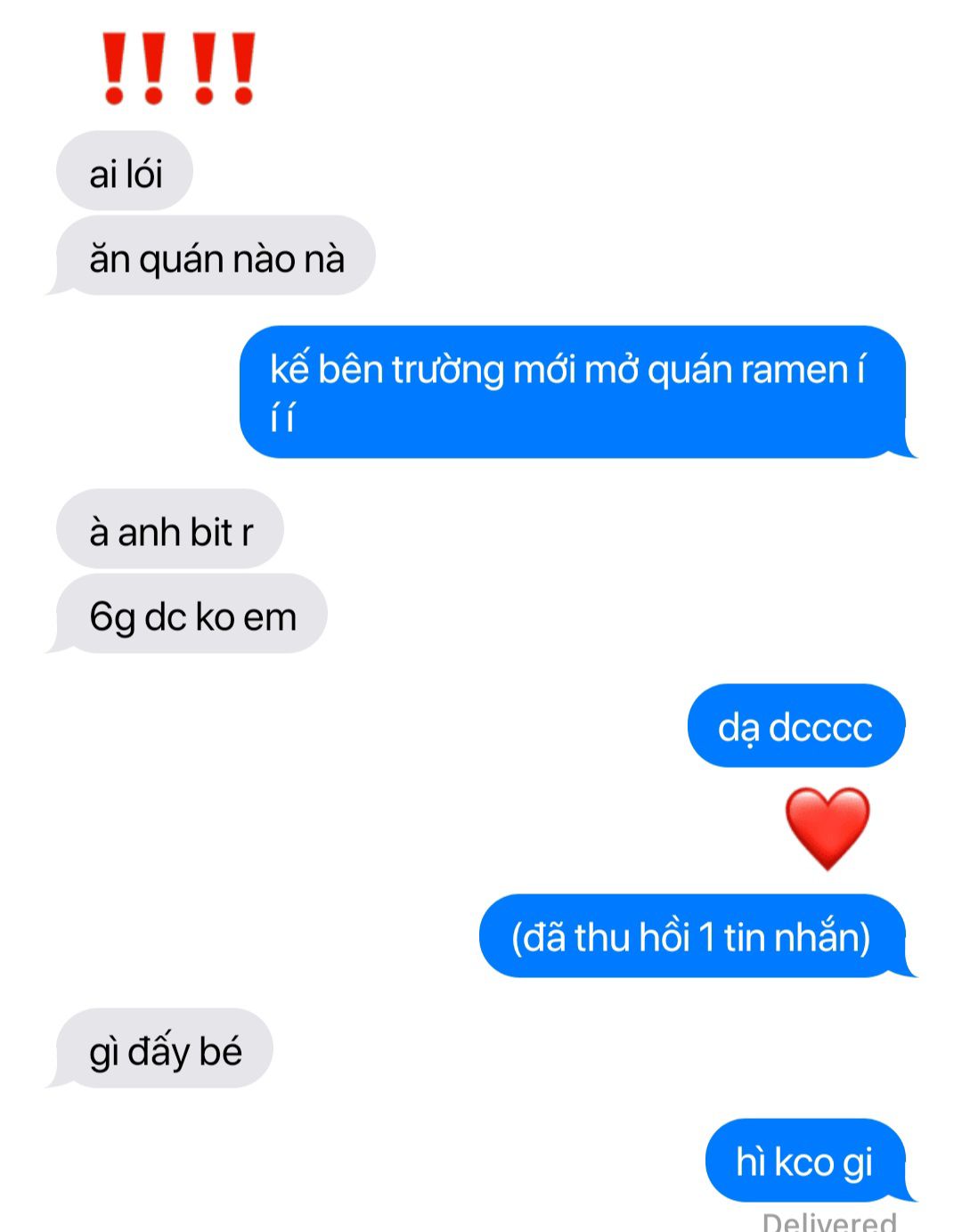Image resolution: width=962 pixels, height=1232 pixels.
Task: Select the 'ăn quán nào nà' bubble
Action: [x=214, y=256]
